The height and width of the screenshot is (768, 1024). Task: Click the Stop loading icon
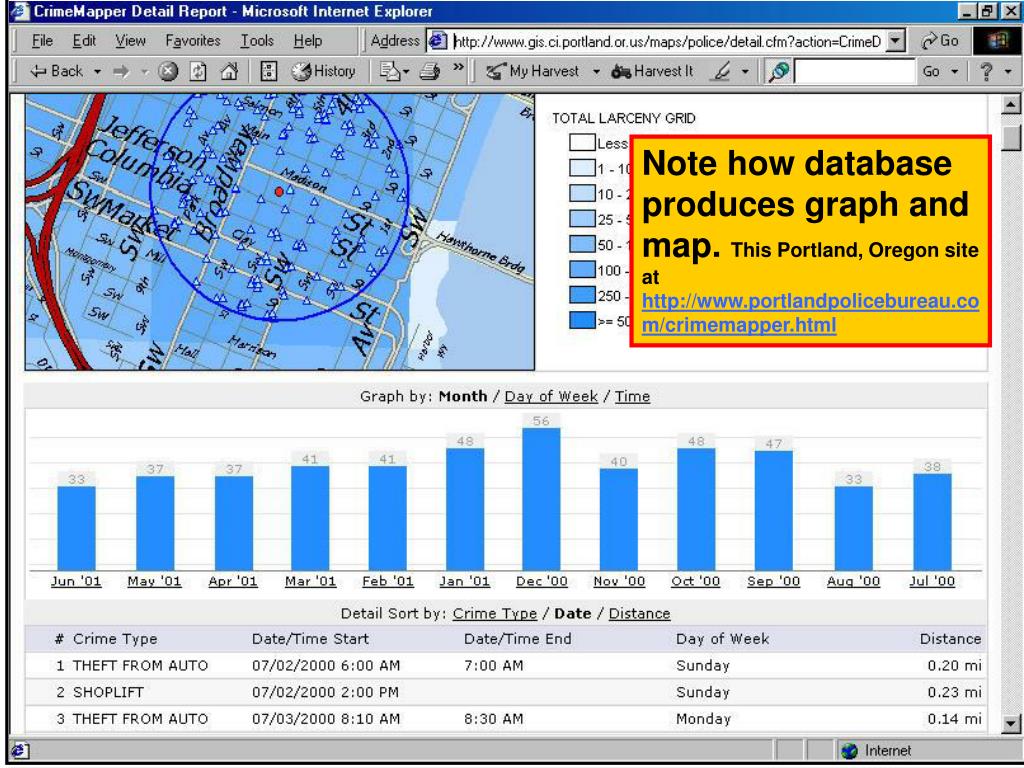click(168, 71)
